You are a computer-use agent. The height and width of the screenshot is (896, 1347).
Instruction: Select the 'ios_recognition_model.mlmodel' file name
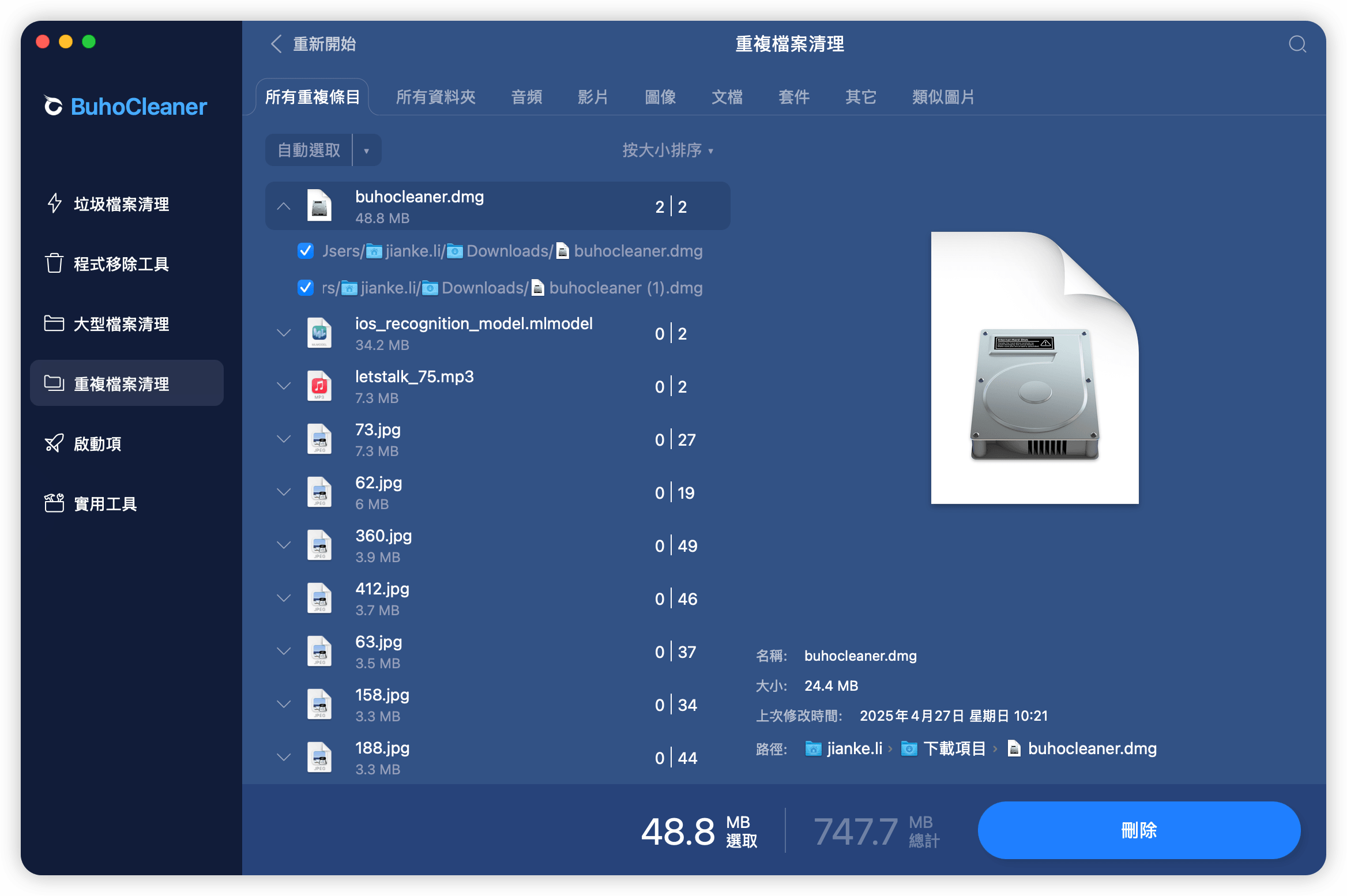[474, 323]
